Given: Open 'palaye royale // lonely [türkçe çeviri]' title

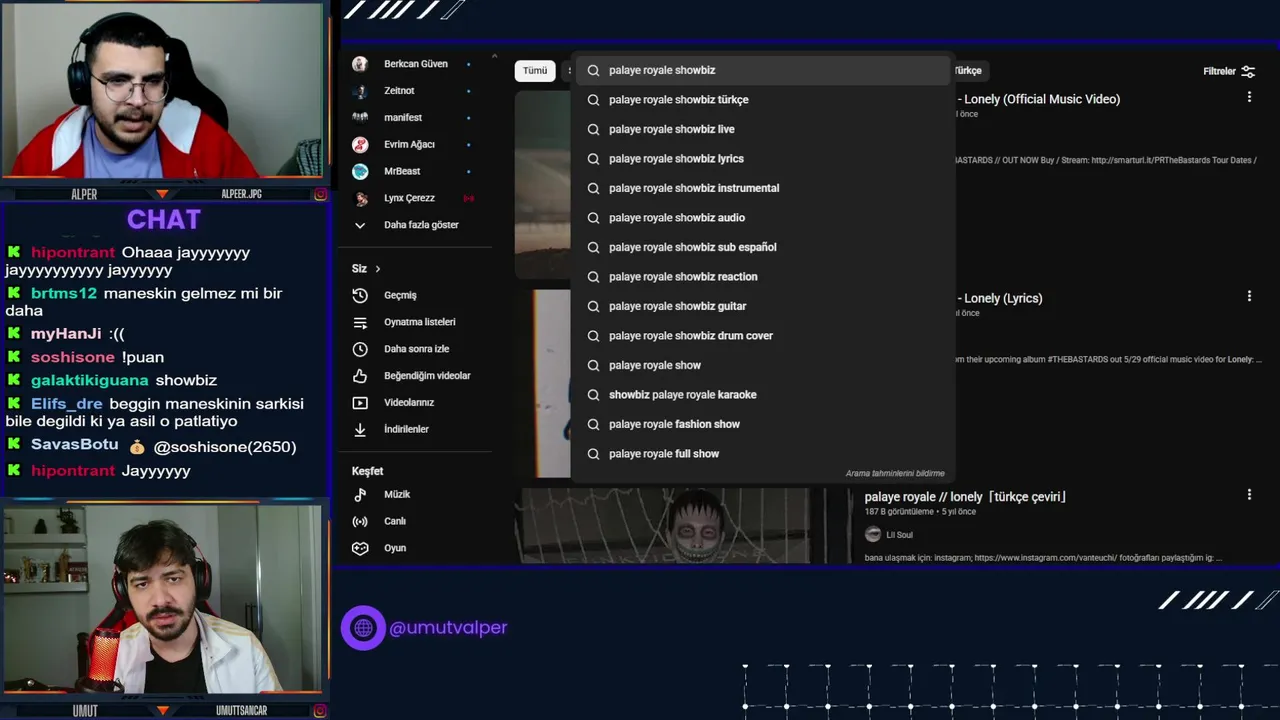Looking at the screenshot, I should tap(965, 497).
